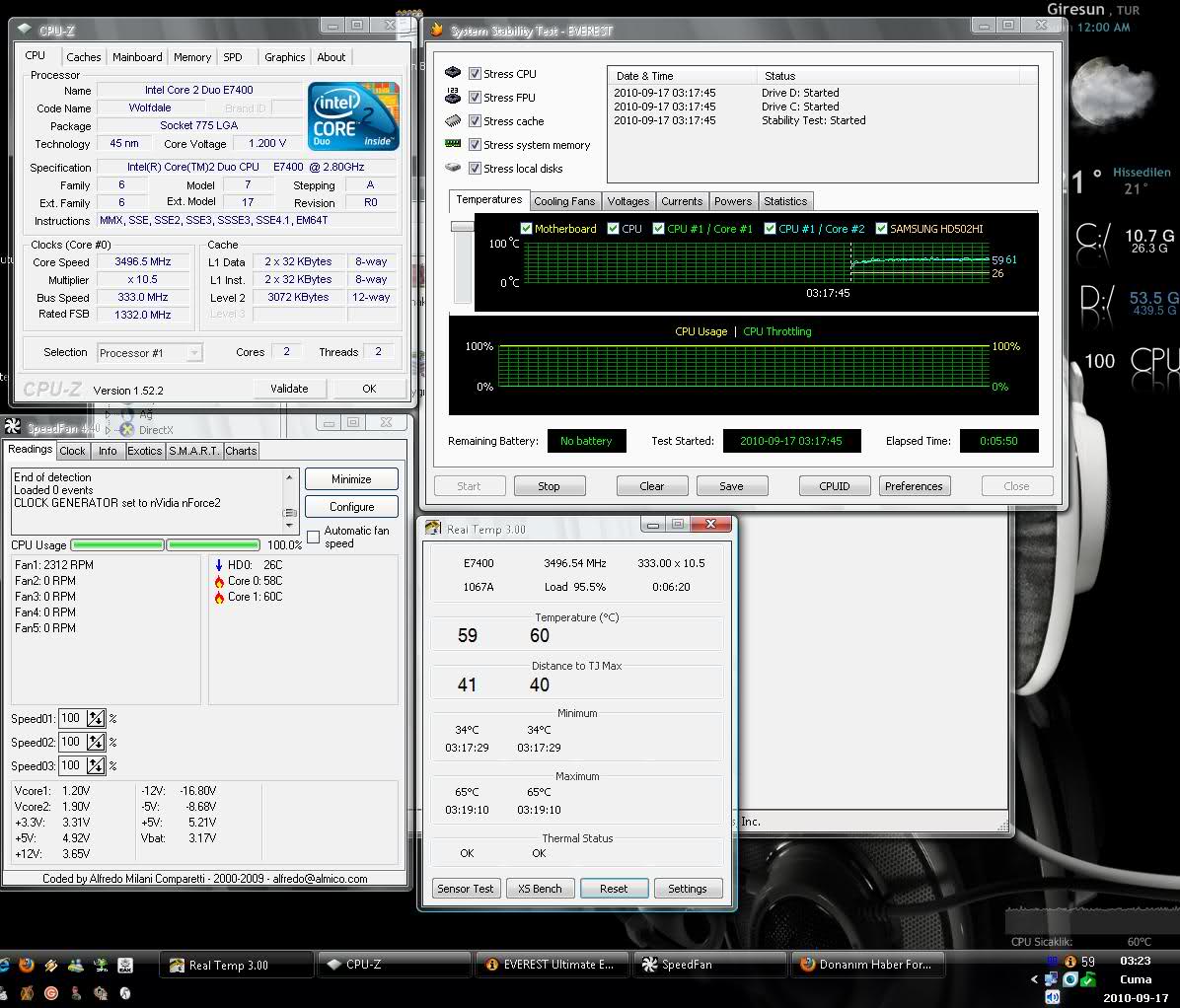
Task: Run Sensor Test in Real Temp
Action: pyautogui.click(x=465, y=889)
